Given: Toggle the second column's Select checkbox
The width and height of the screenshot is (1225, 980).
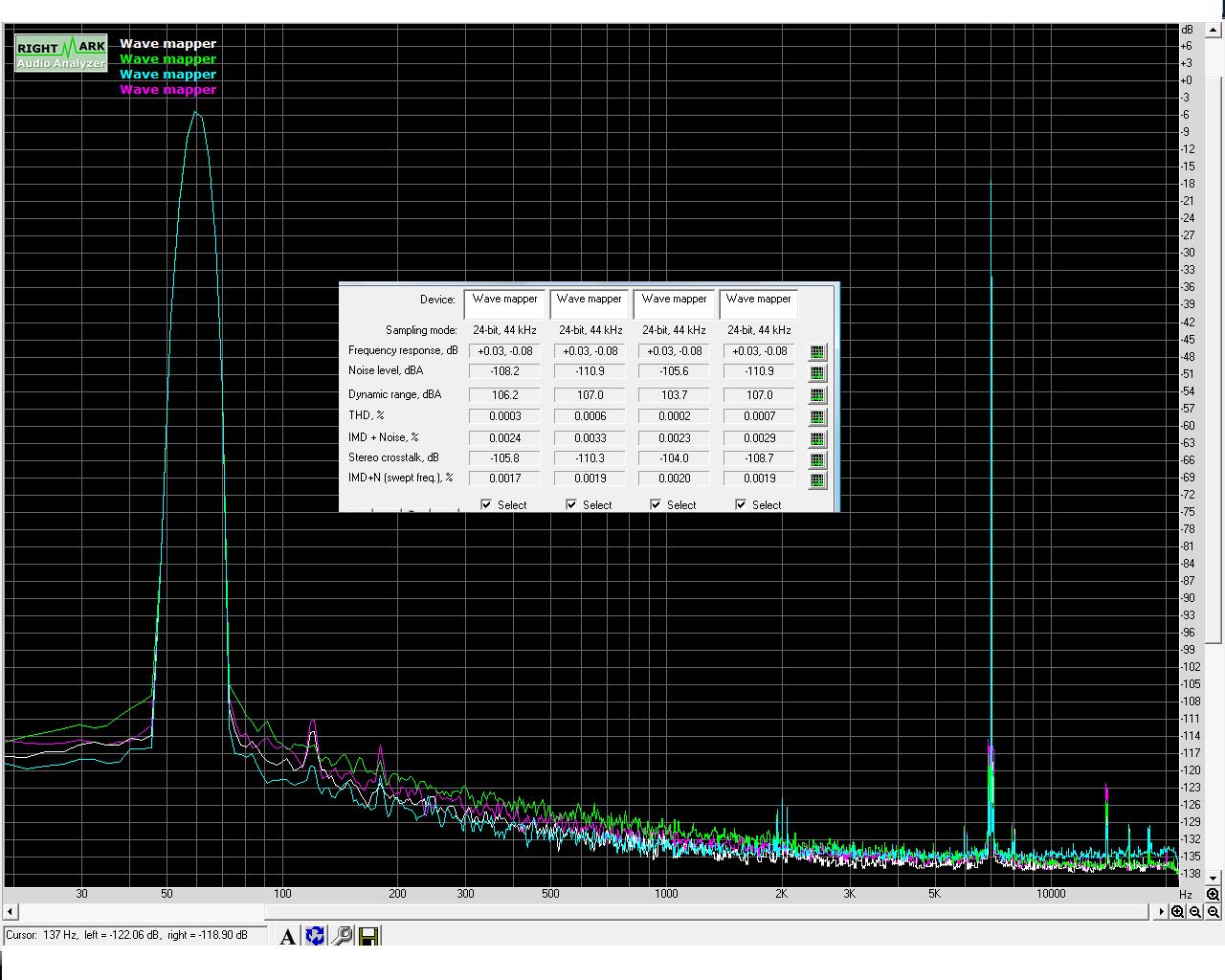Looking at the screenshot, I should pos(571,504).
